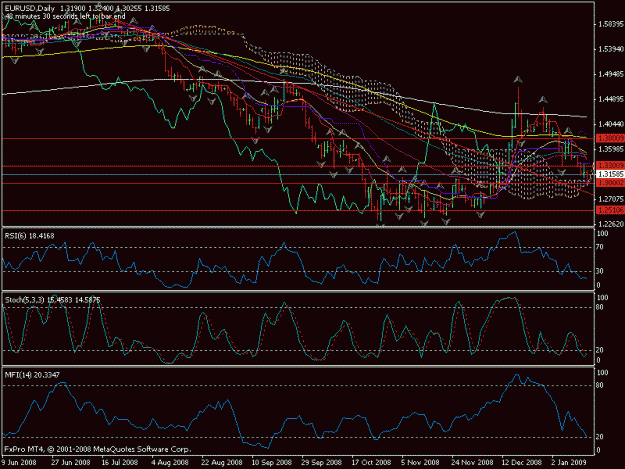The width and height of the screenshot is (625, 469).
Task: Click the 27 Jun 2008 date label
Action: [71, 462]
